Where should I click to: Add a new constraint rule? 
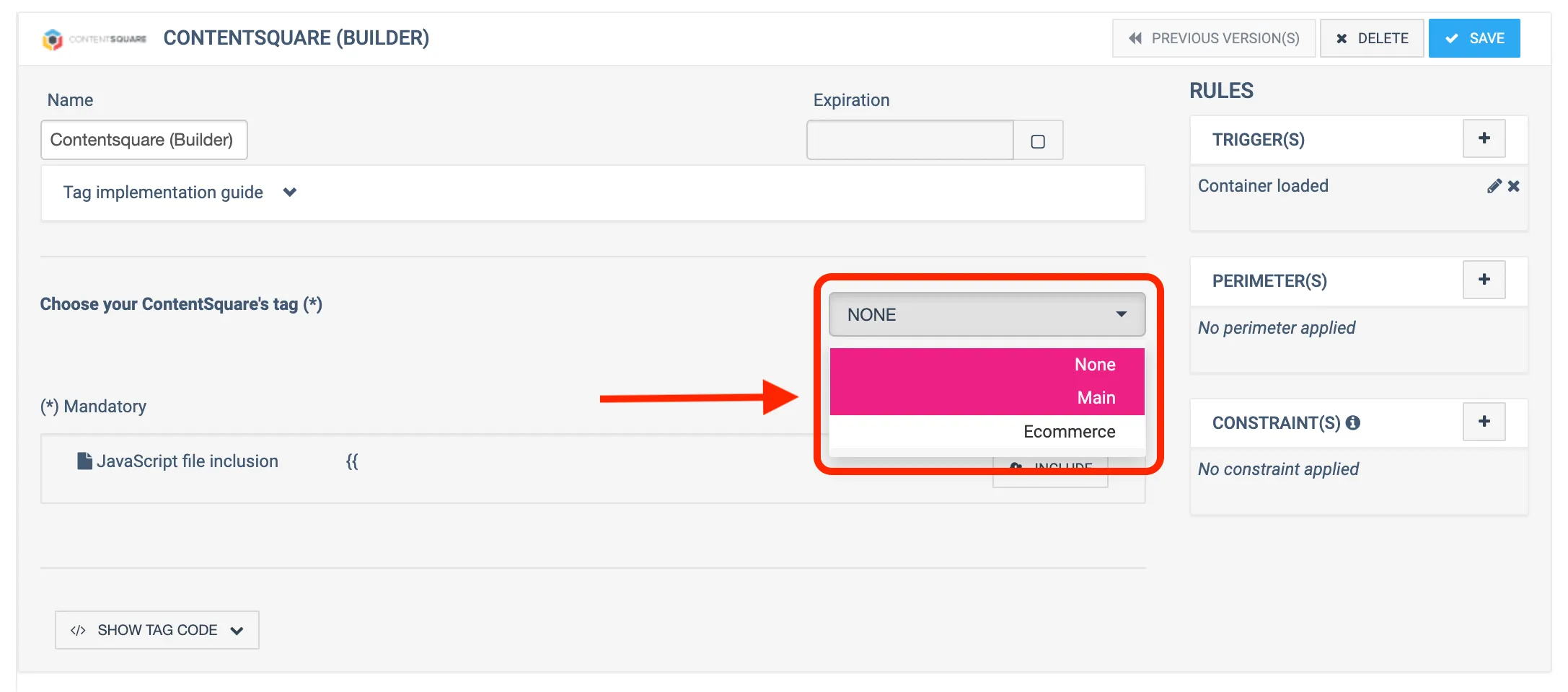tap(1484, 422)
